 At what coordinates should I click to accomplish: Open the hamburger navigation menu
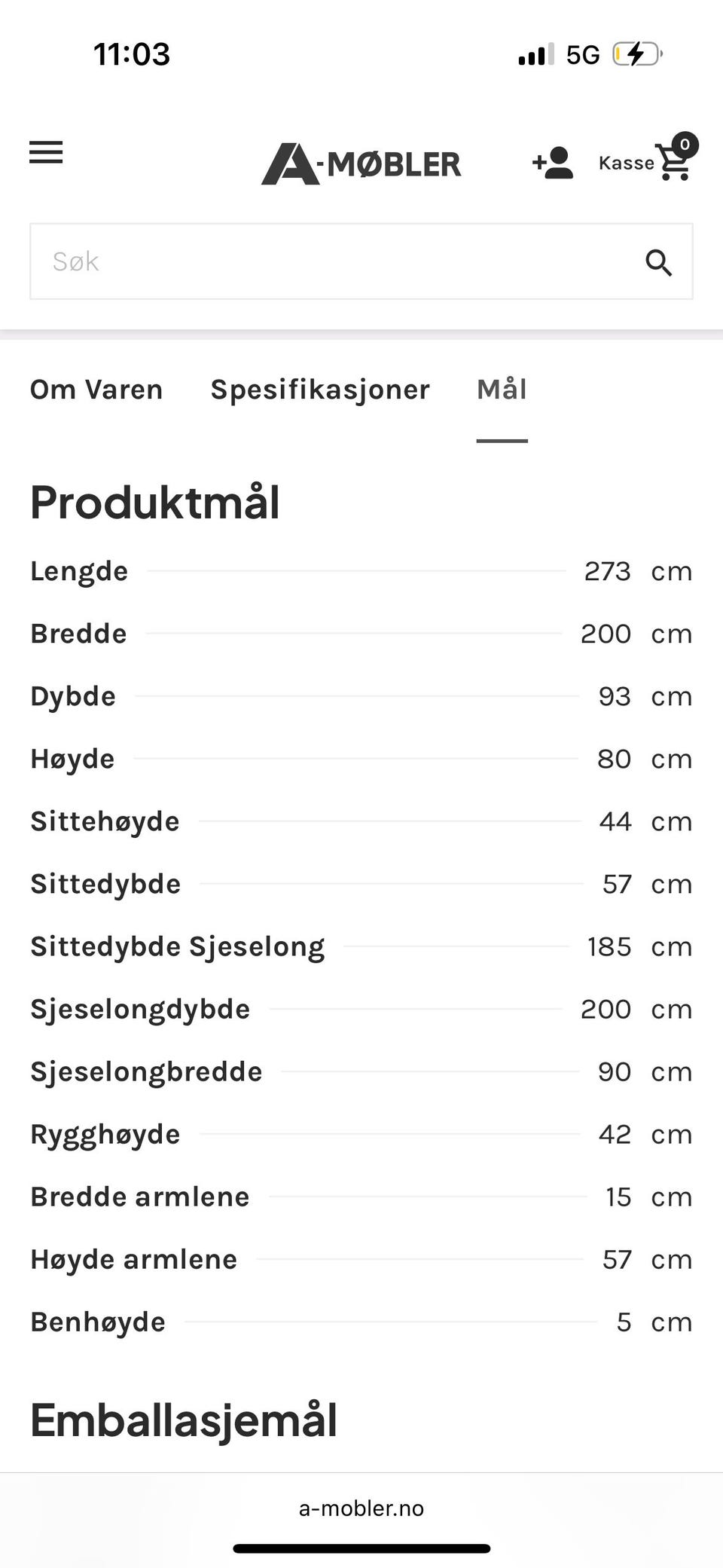tap(46, 152)
